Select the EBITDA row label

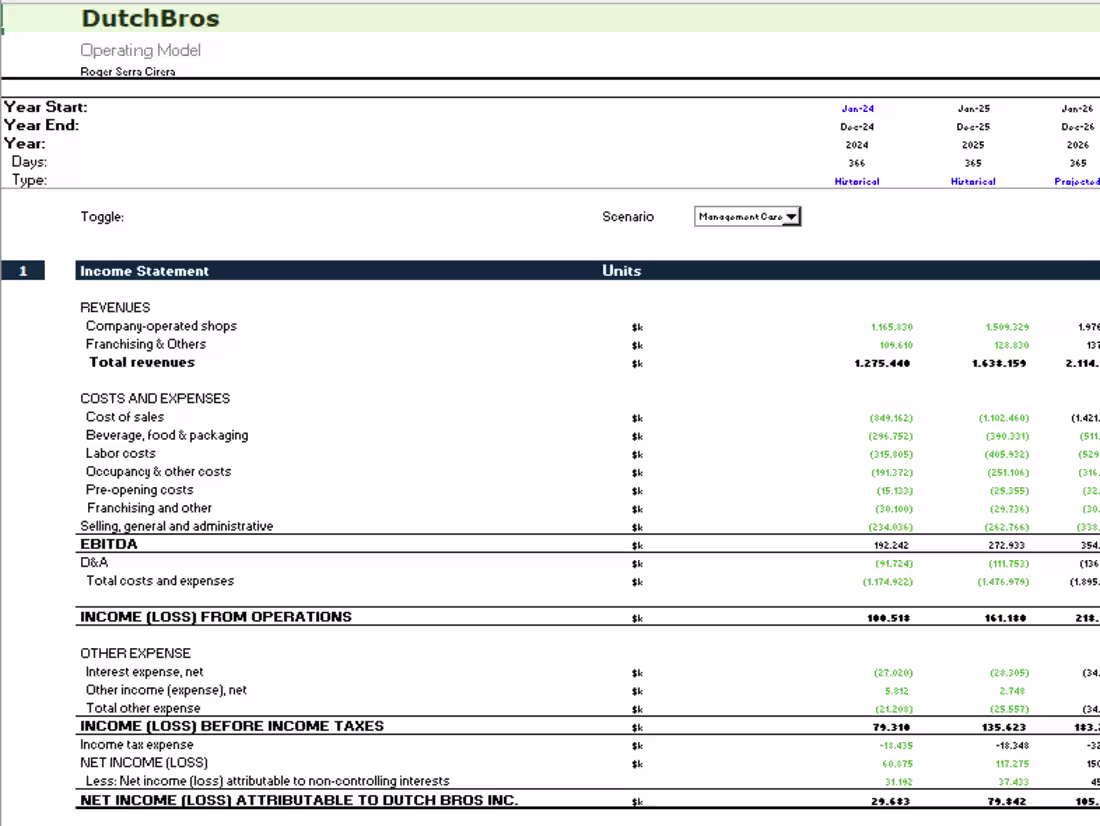click(109, 545)
